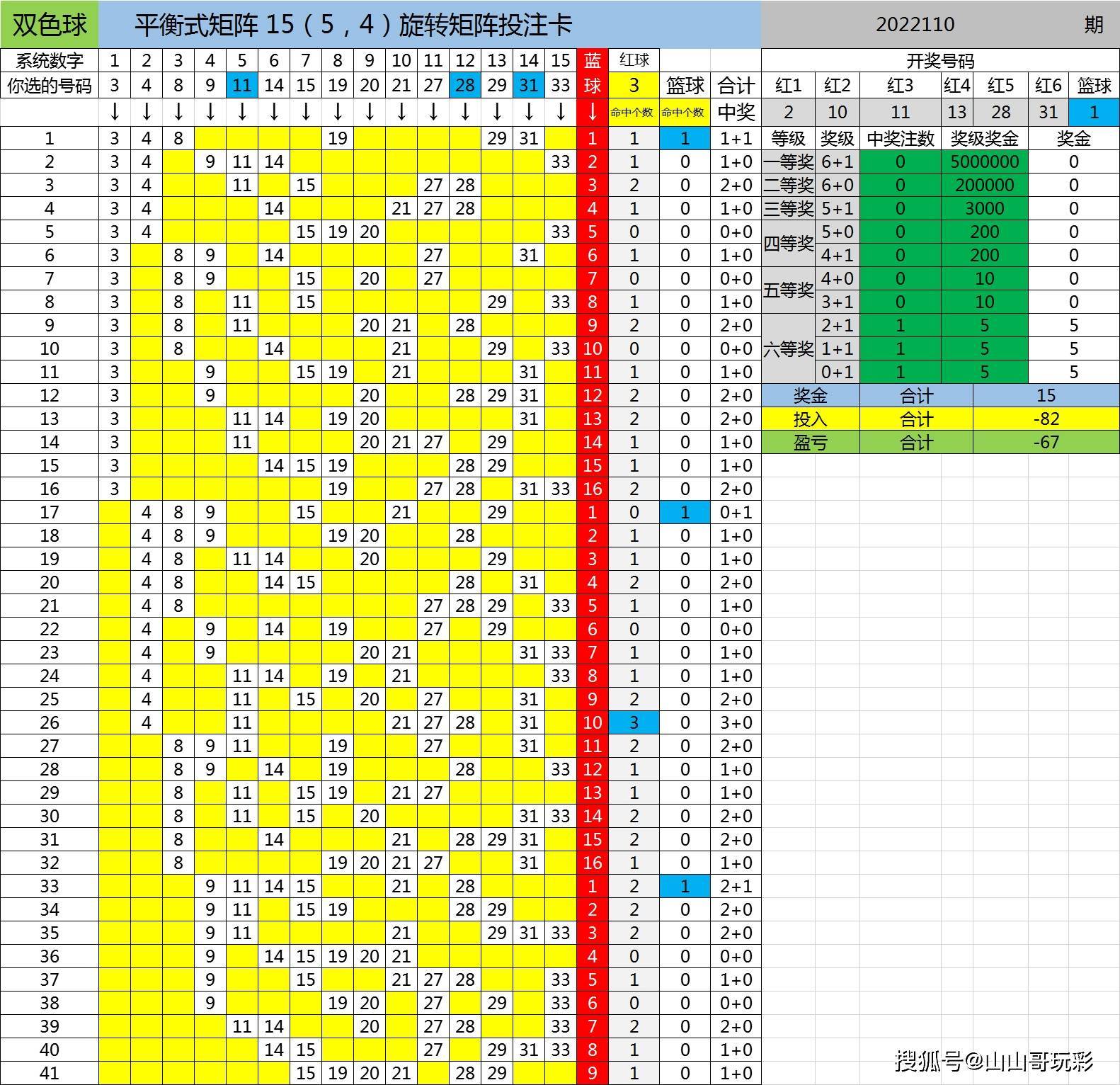Click the 3+0 result in row 26
This screenshot has width=1120, height=1085.
(736, 723)
